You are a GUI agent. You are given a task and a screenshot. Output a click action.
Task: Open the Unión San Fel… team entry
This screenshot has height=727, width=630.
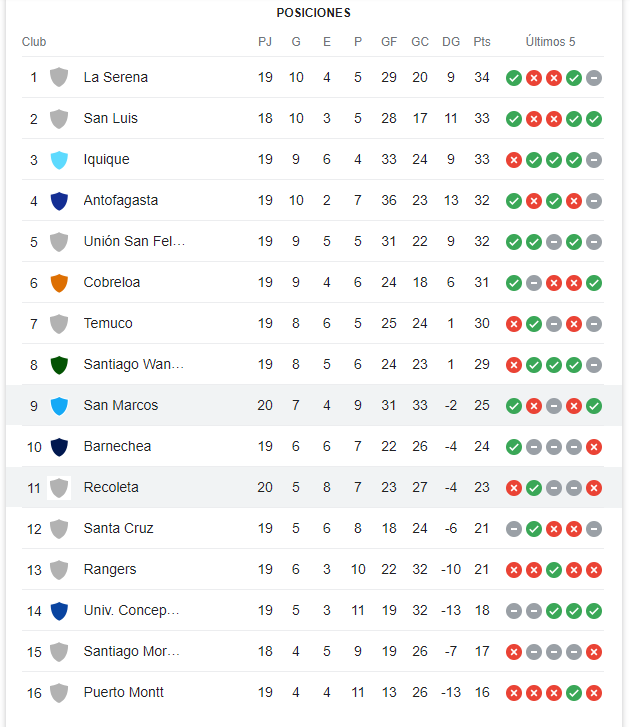click(x=134, y=241)
